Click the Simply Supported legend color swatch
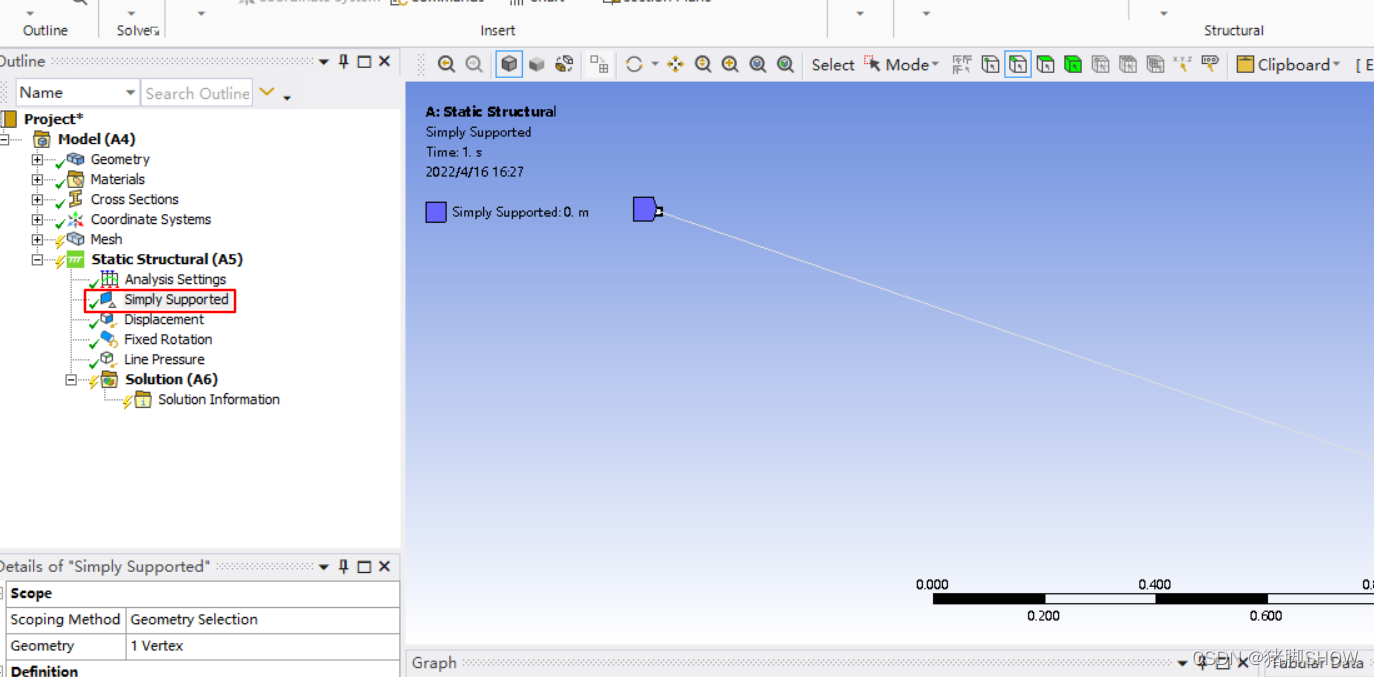 436,212
